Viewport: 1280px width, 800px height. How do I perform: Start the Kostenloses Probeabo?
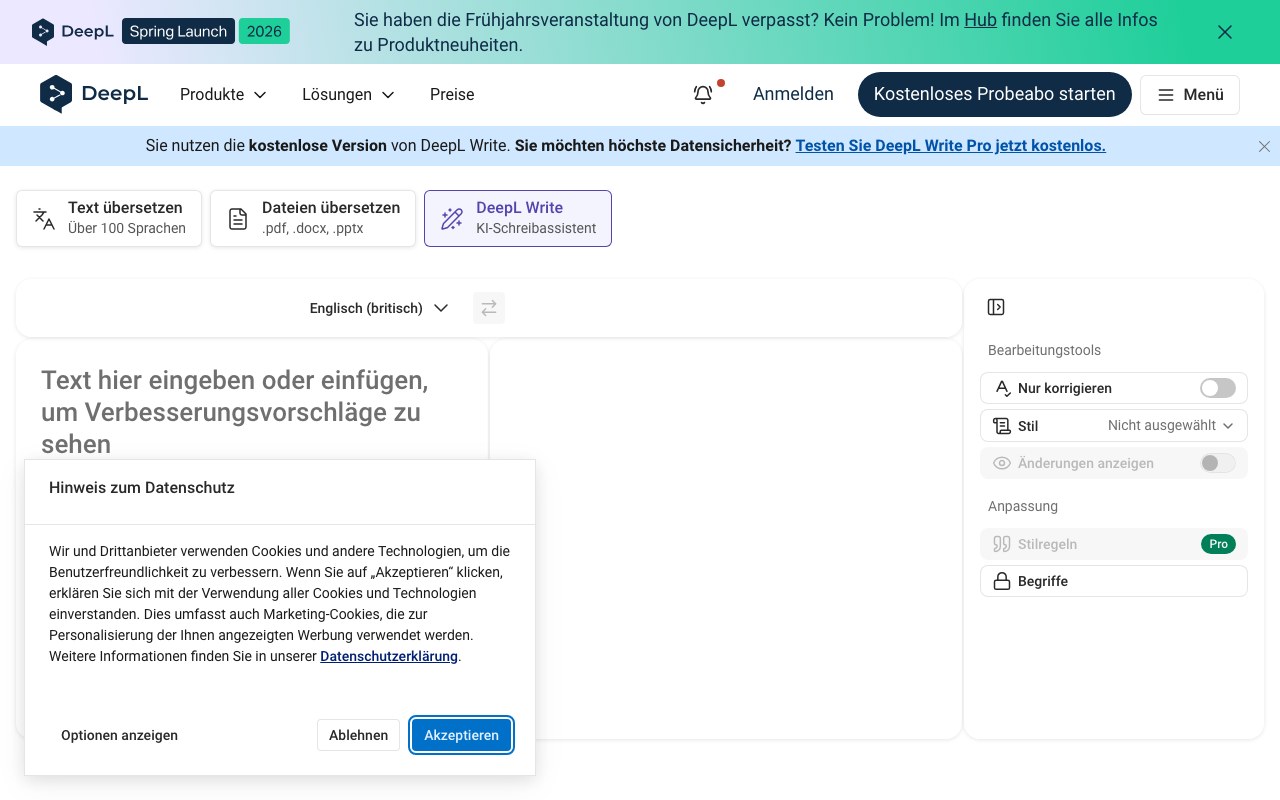coord(995,94)
